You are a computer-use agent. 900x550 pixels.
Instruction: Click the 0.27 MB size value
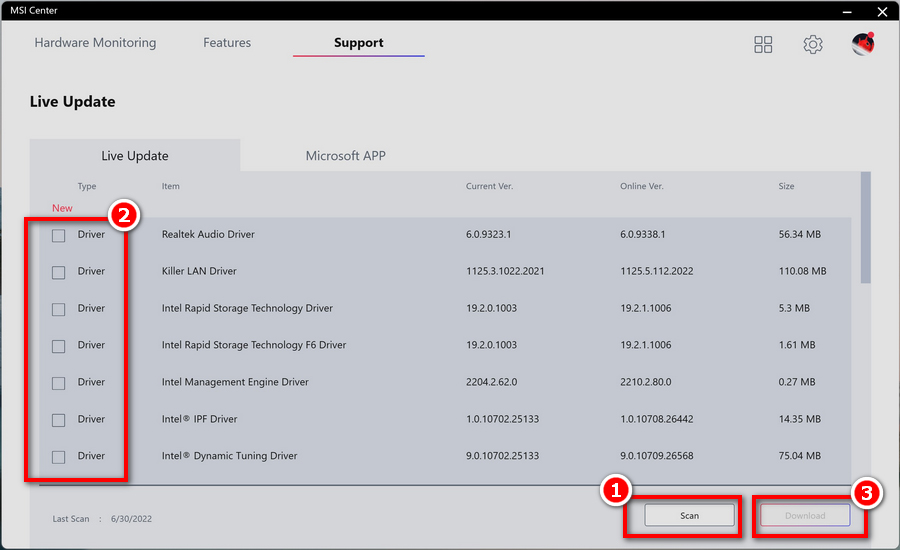[x=797, y=382]
